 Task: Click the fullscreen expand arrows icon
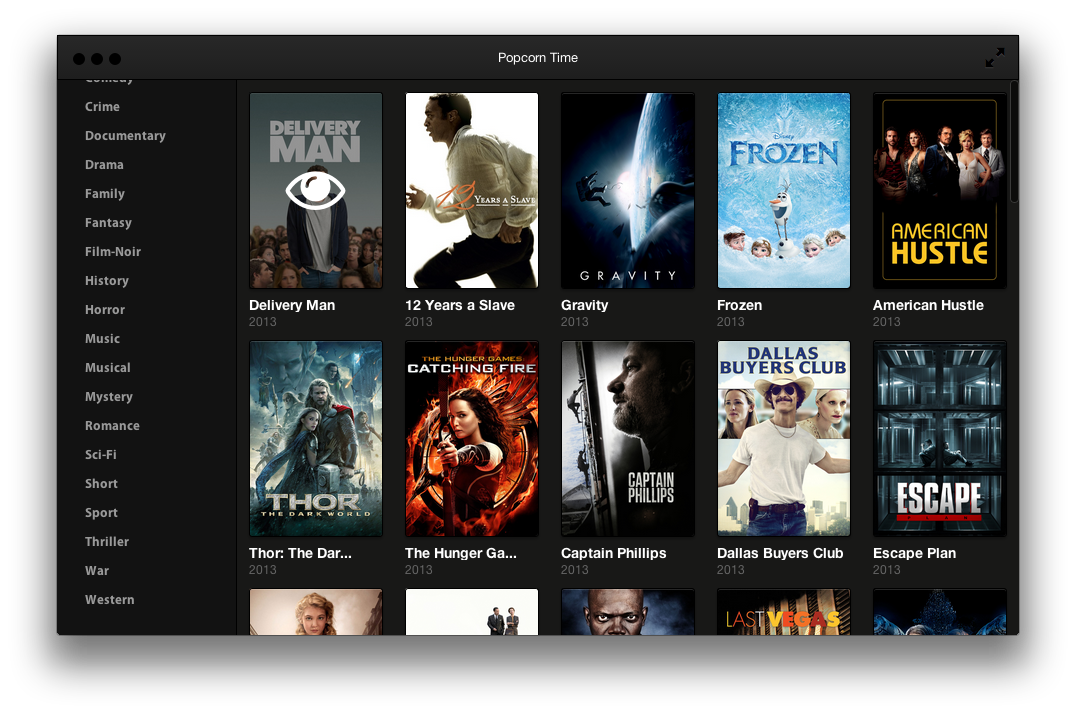(994, 58)
